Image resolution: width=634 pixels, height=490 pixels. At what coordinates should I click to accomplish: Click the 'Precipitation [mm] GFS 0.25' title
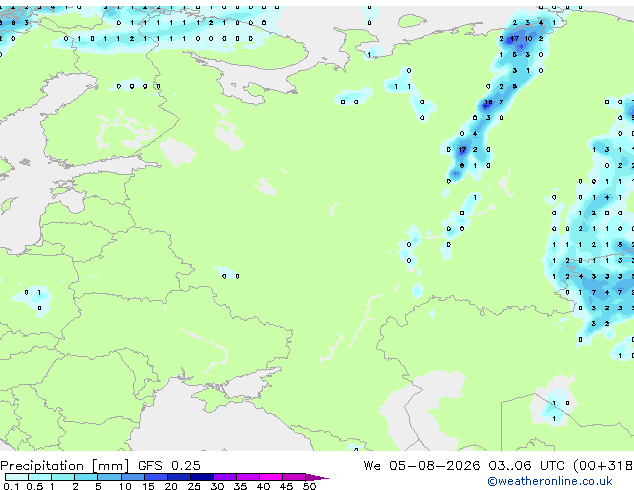(x=100, y=466)
